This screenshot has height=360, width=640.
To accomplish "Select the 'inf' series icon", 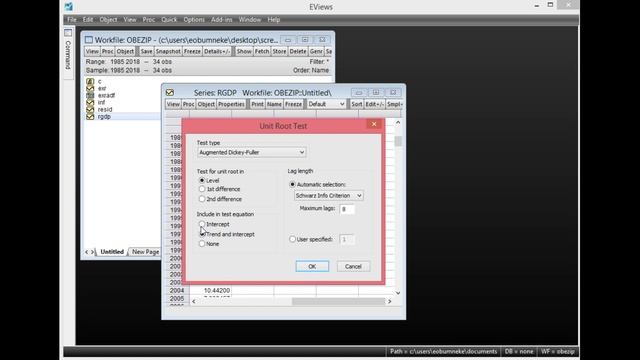I will pyautogui.click(x=90, y=102).
